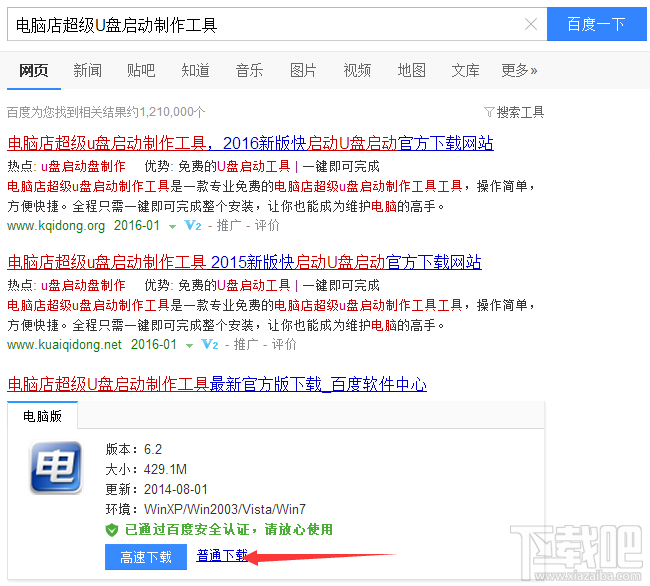Click 推广 label on kuaiqidong.net result
Image resolution: width=650 pixels, height=586 pixels.
[x=246, y=344]
